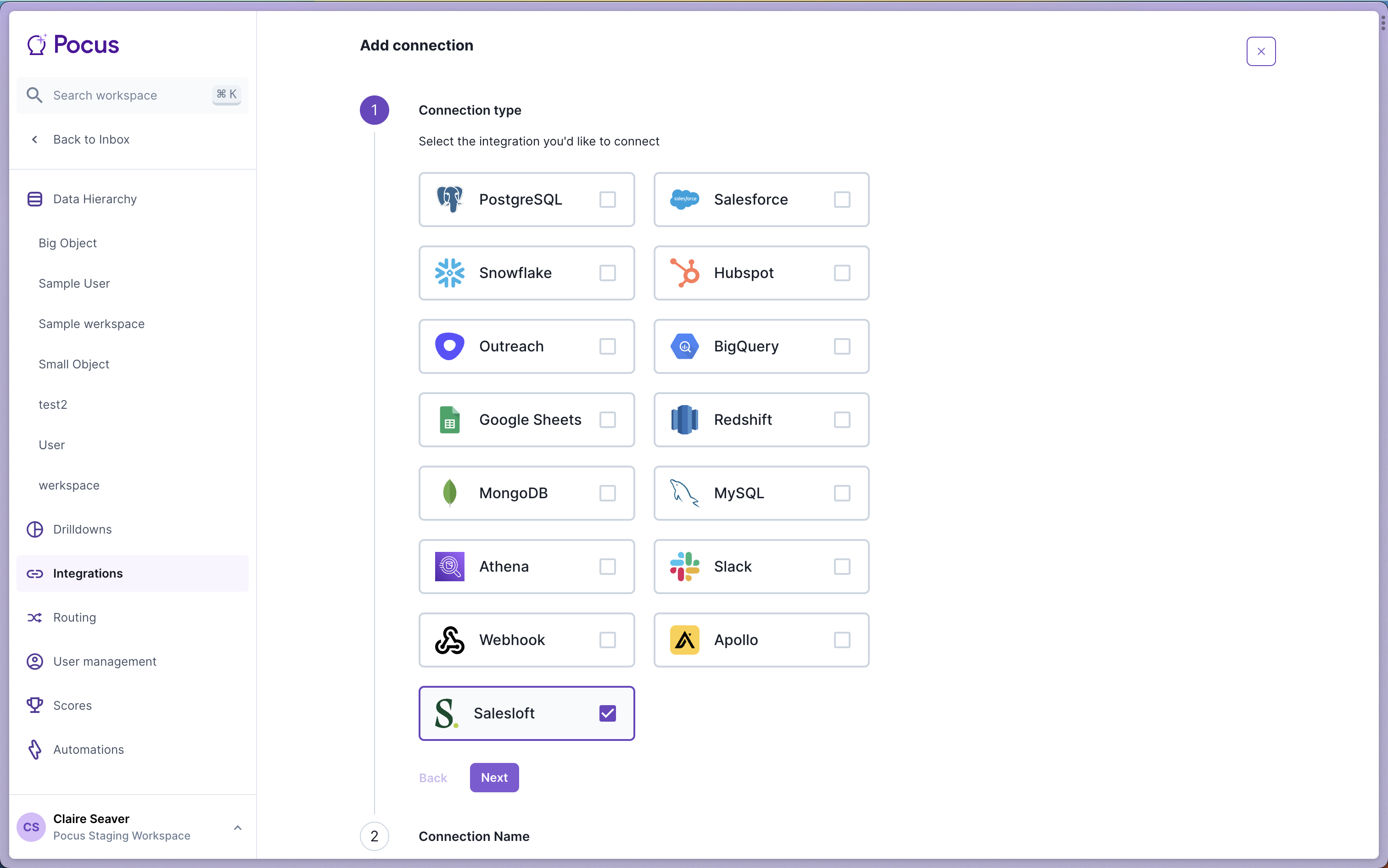Select the Sample User tree item
Image resolution: width=1388 pixels, height=868 pixels.
point(74,284)
